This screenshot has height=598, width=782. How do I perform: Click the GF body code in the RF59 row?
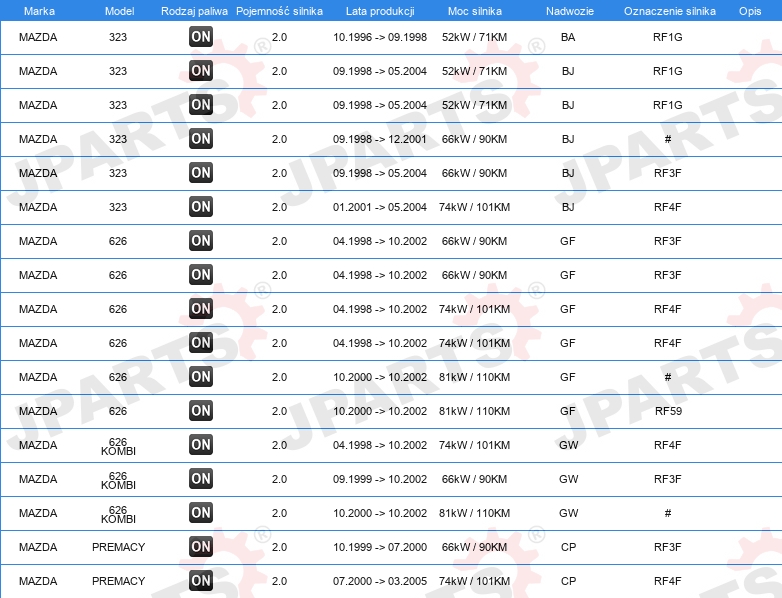(x=568, y=411)
